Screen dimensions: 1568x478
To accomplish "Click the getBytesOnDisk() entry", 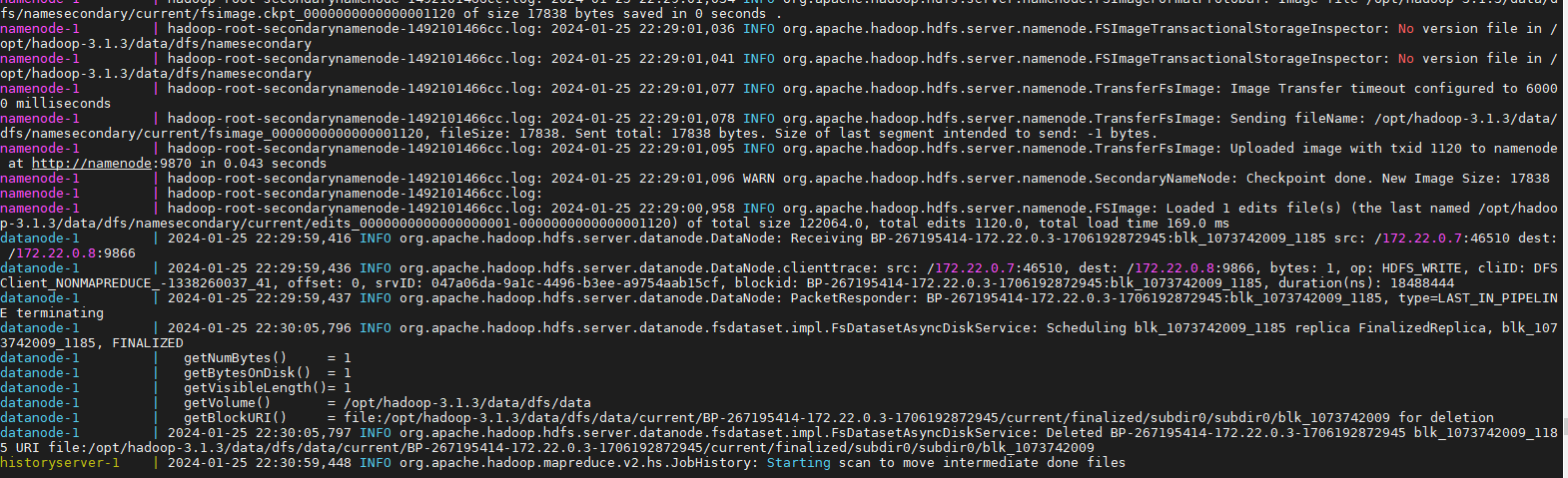I will point(247,373).
